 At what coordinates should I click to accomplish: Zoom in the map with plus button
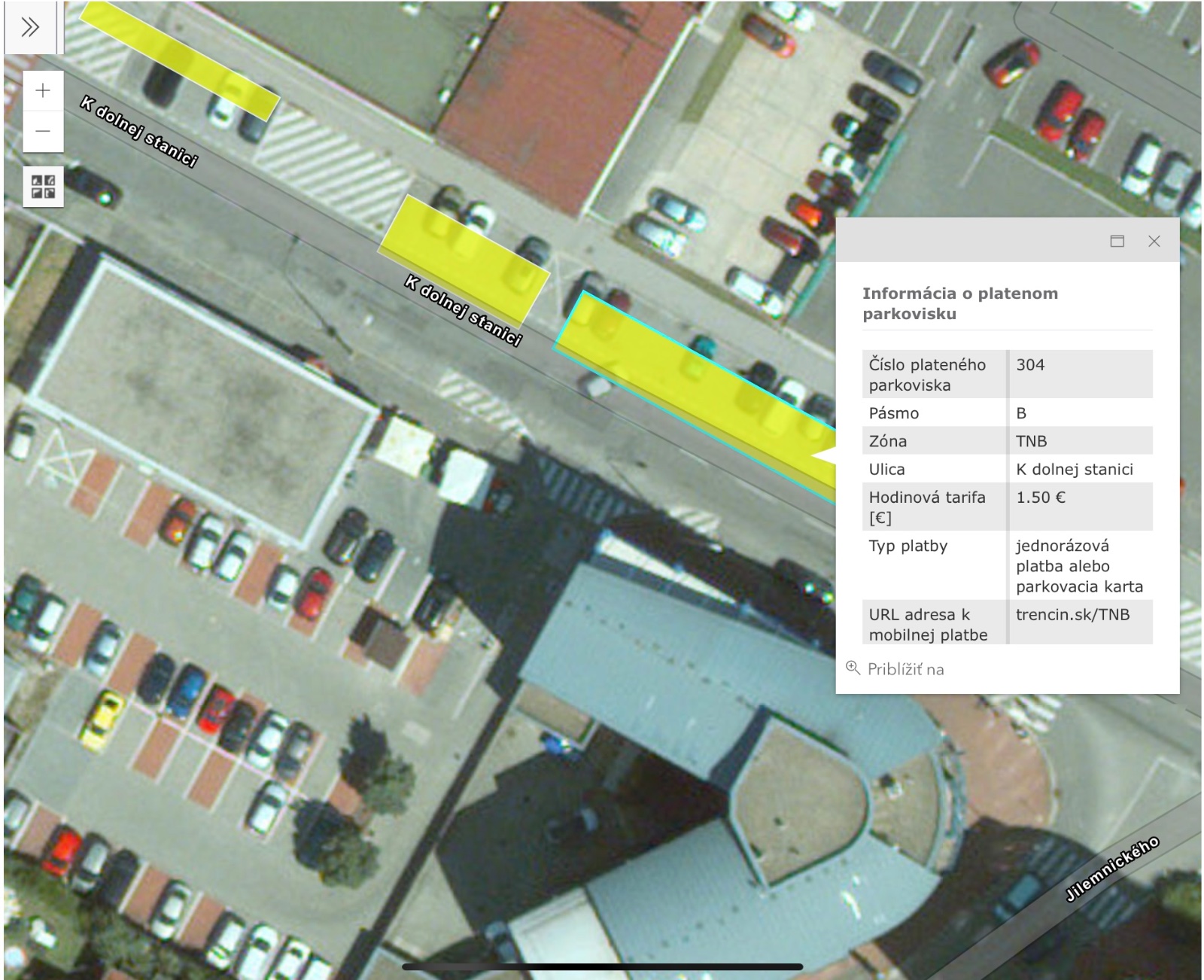[x=43, y=91]
